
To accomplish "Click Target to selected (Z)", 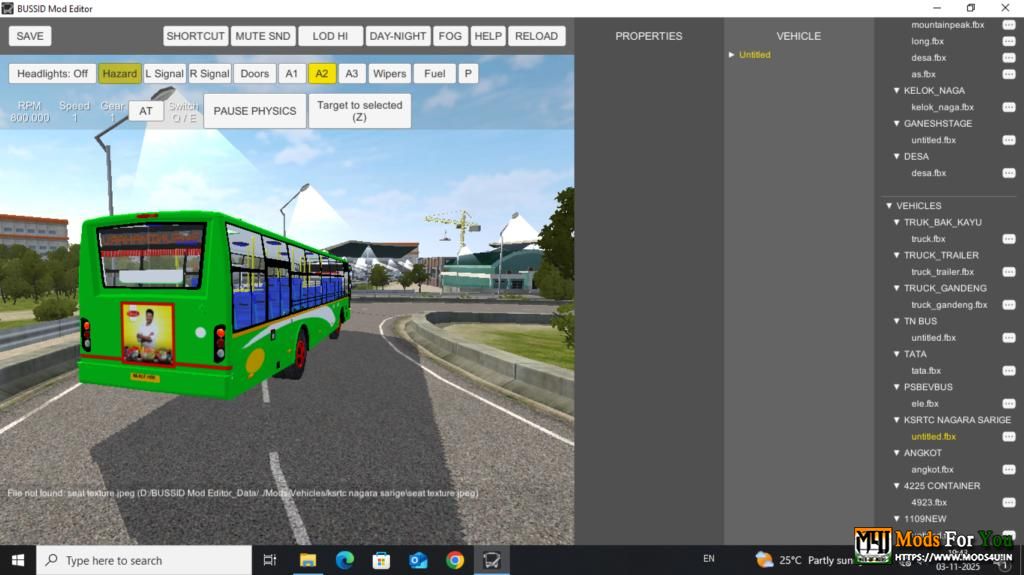I will coord(360,111).
